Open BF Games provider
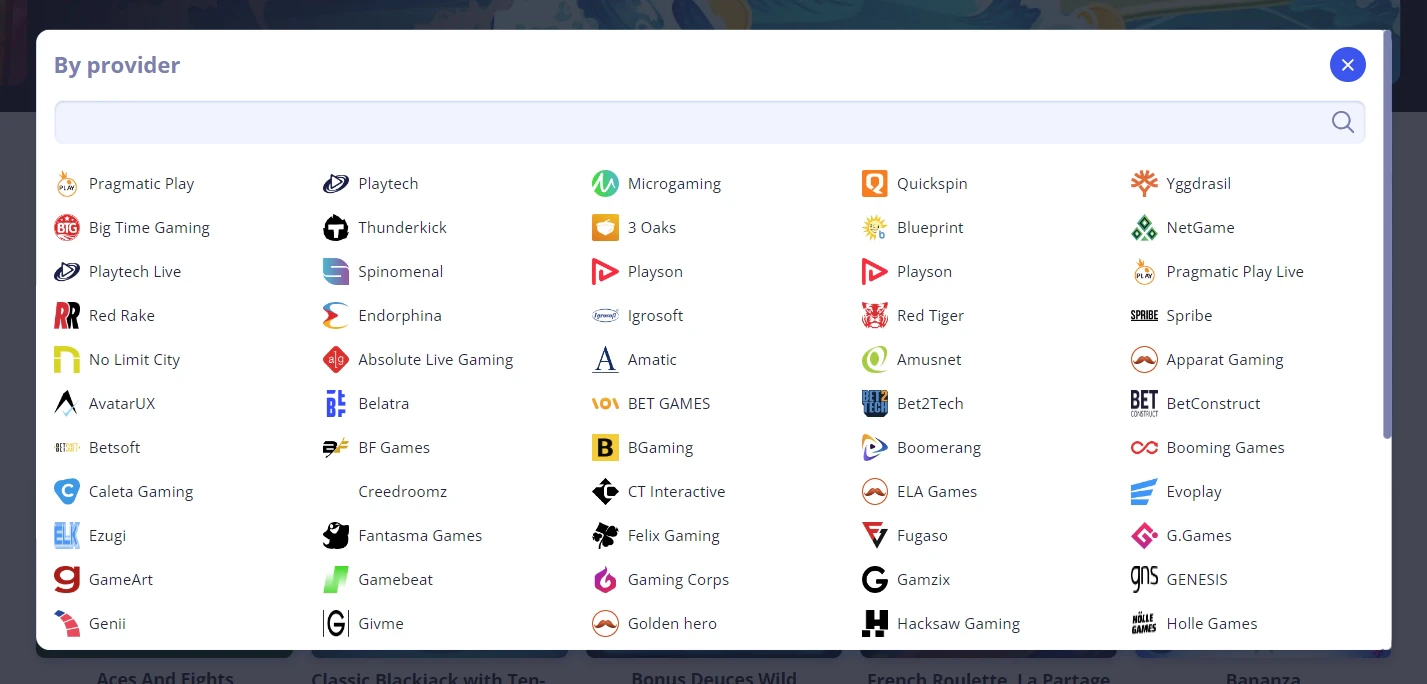 [376, 448]
